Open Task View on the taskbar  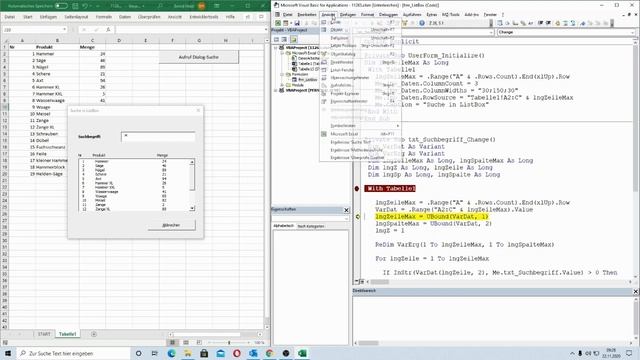pyautogui.click(x=154, y=353)
